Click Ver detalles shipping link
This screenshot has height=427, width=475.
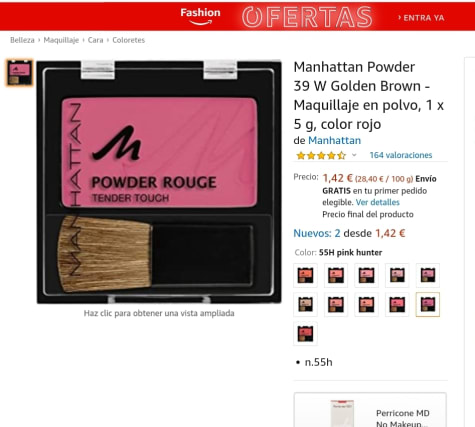[x=377, y=202]
